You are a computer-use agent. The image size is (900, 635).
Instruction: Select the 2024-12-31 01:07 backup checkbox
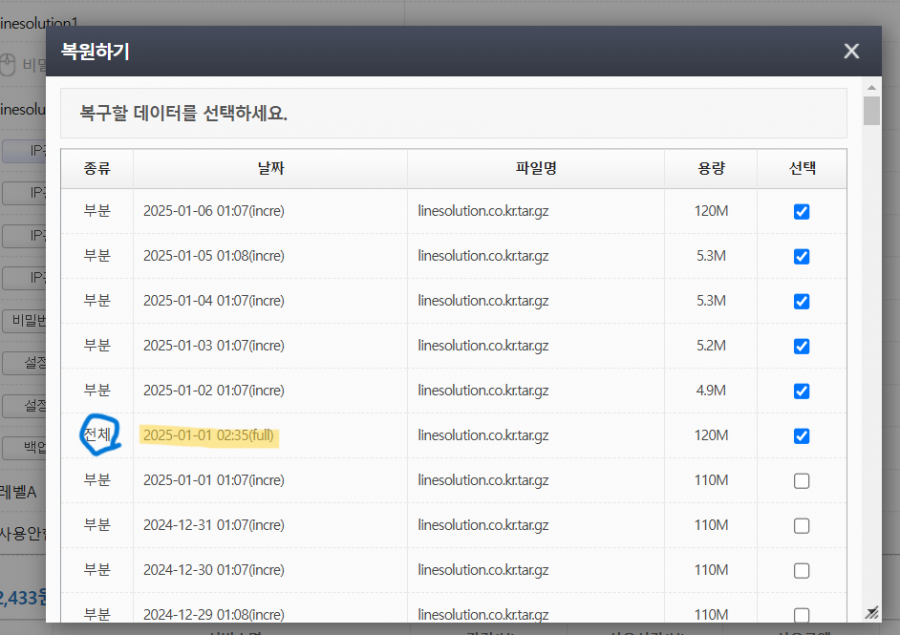click(801, 525)
